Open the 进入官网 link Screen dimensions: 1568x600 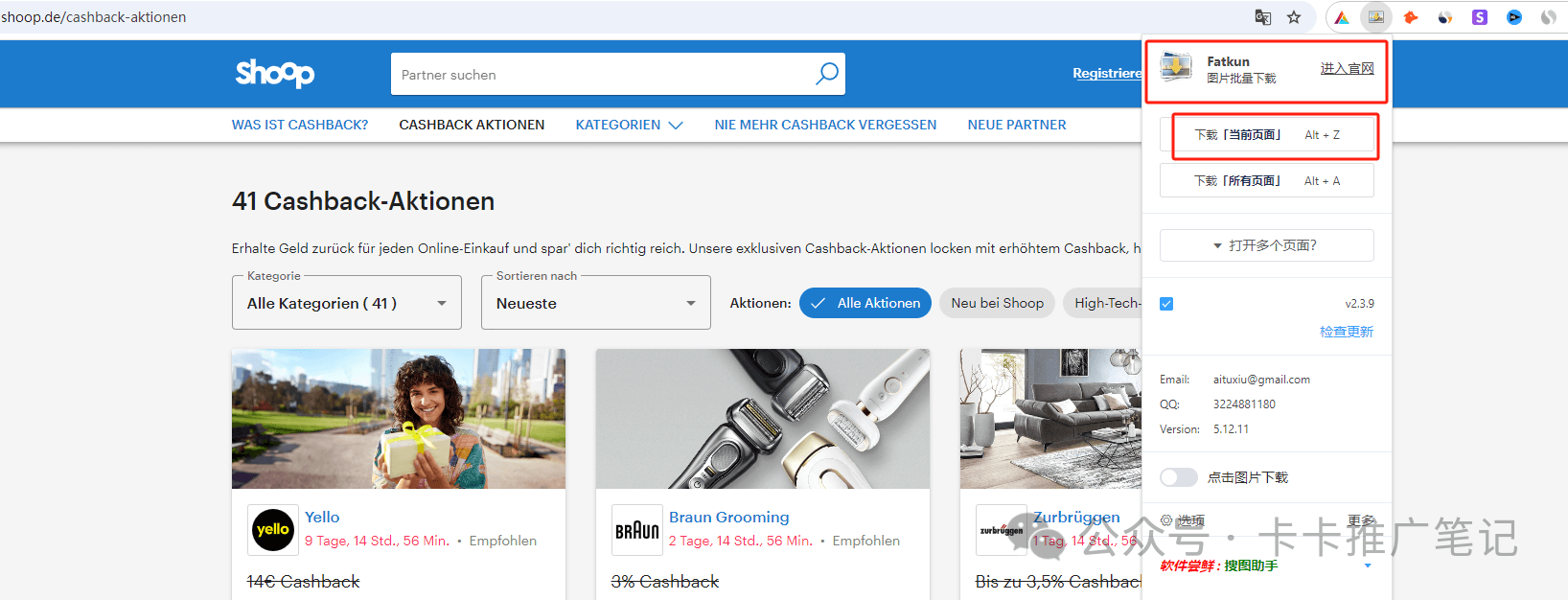tap(1348, 68)
